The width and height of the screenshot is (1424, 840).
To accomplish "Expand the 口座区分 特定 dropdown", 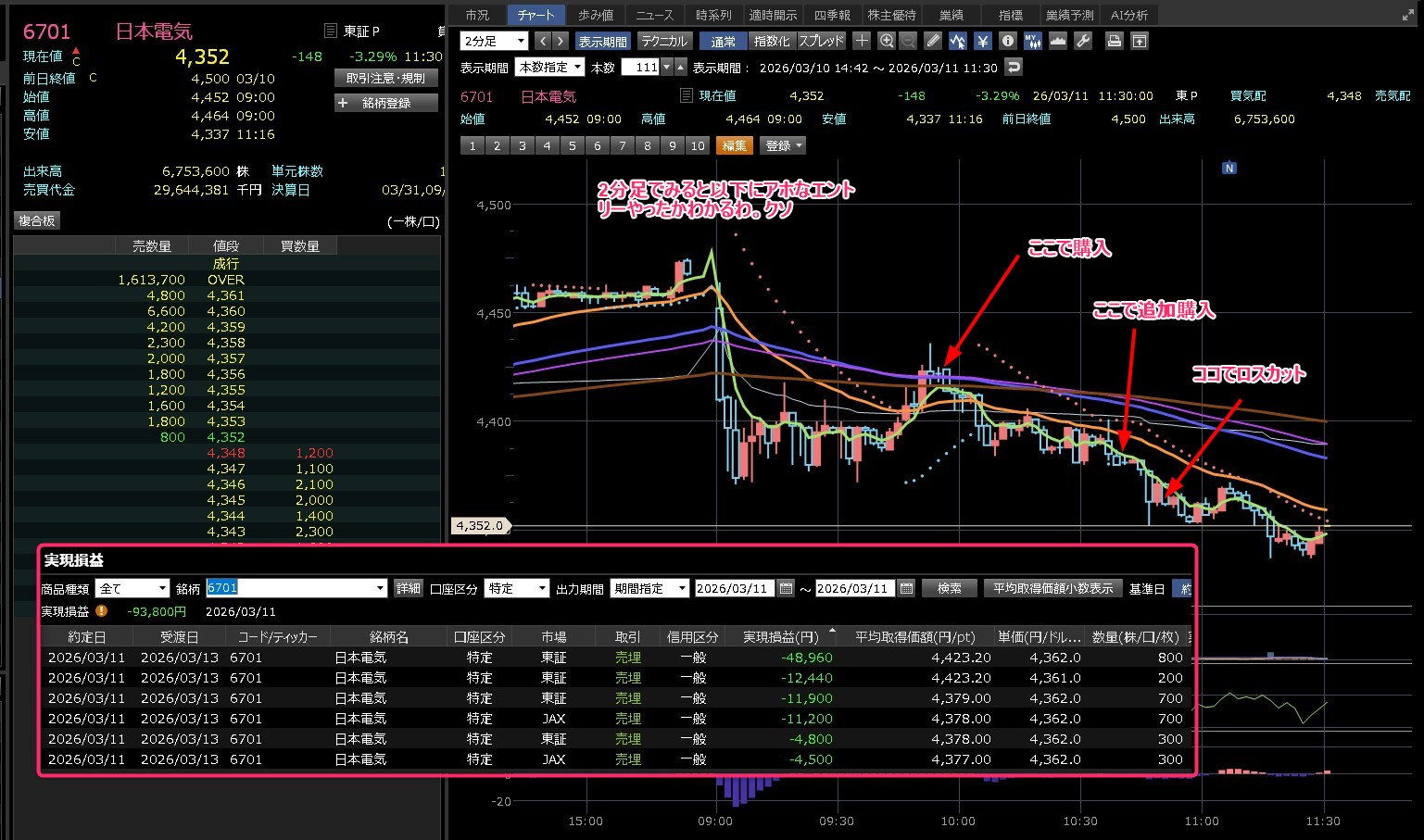I will tap(516, 588).
